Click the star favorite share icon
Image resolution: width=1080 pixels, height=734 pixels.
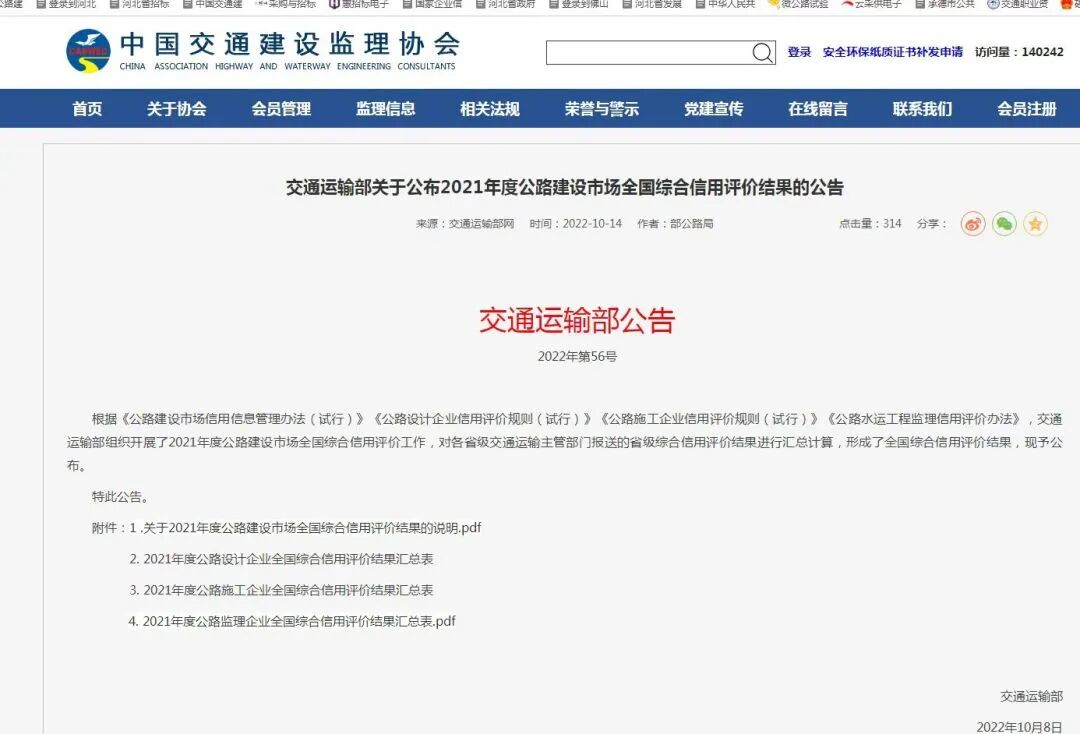tap(1035, 224)
